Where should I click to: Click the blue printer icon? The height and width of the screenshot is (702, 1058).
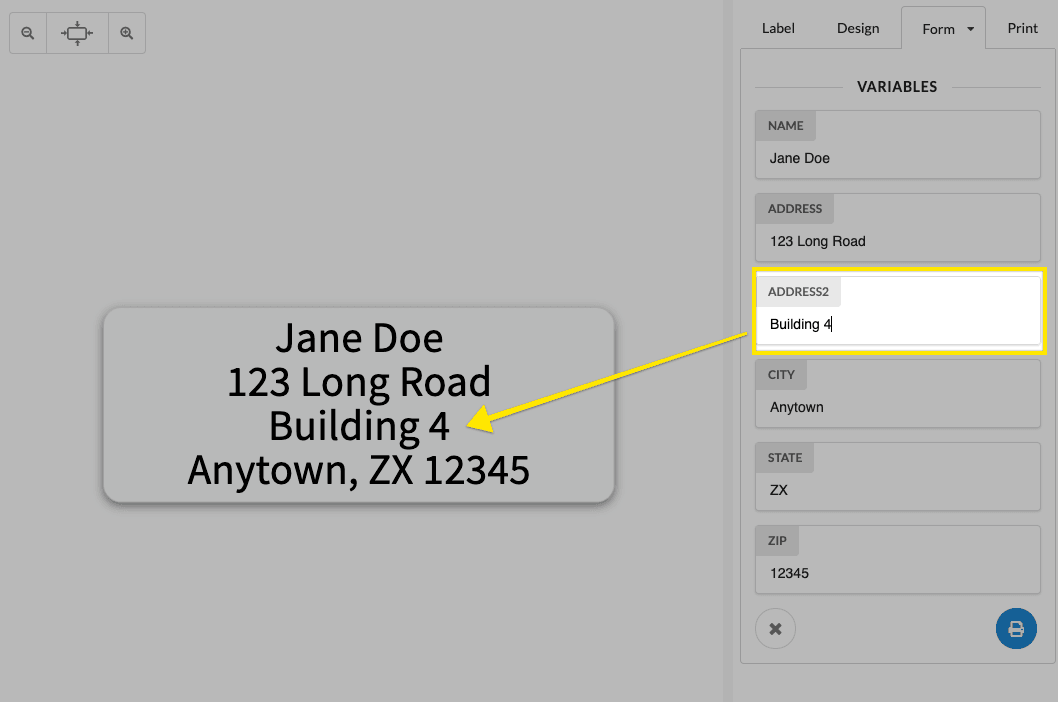(x=1016, y=628)
